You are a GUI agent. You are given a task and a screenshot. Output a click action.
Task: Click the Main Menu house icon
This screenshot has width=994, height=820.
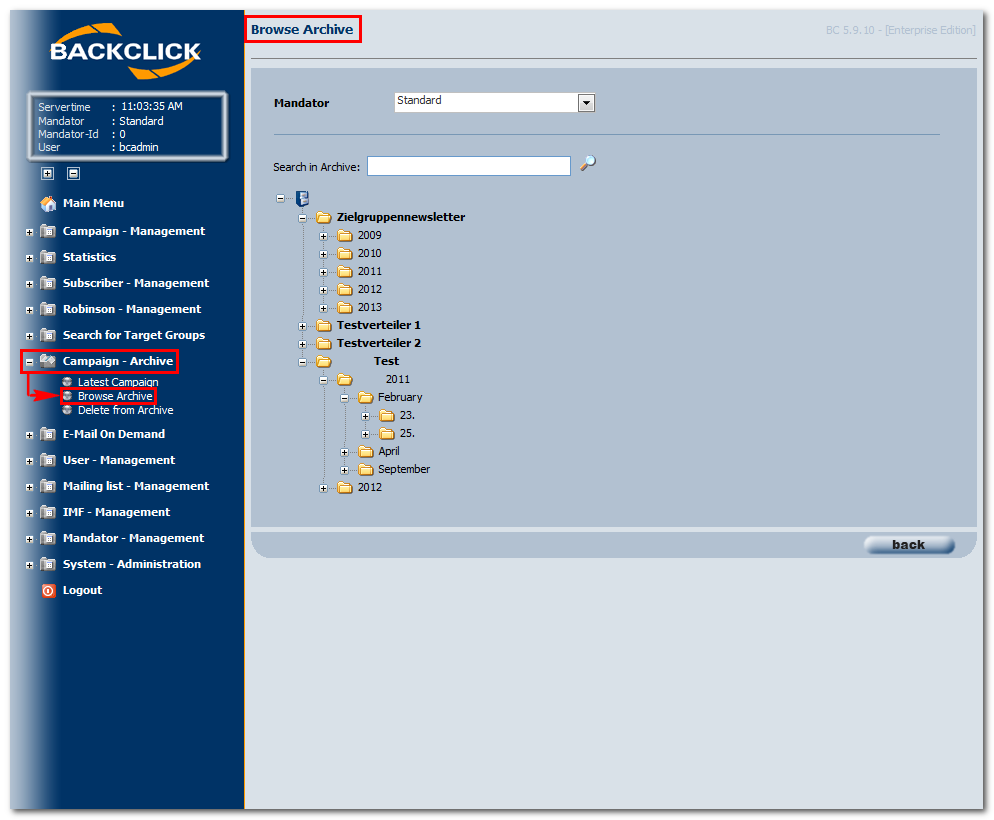[x=48, y=203]
